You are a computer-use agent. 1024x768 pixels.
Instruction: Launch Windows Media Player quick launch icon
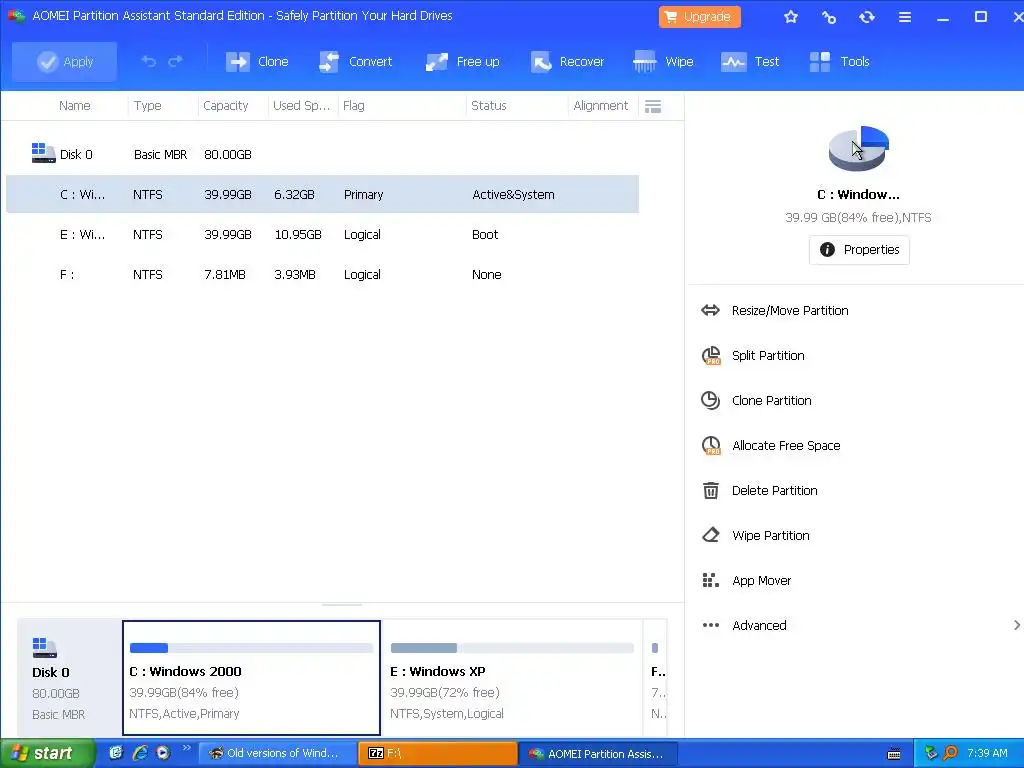pos(163,753)
